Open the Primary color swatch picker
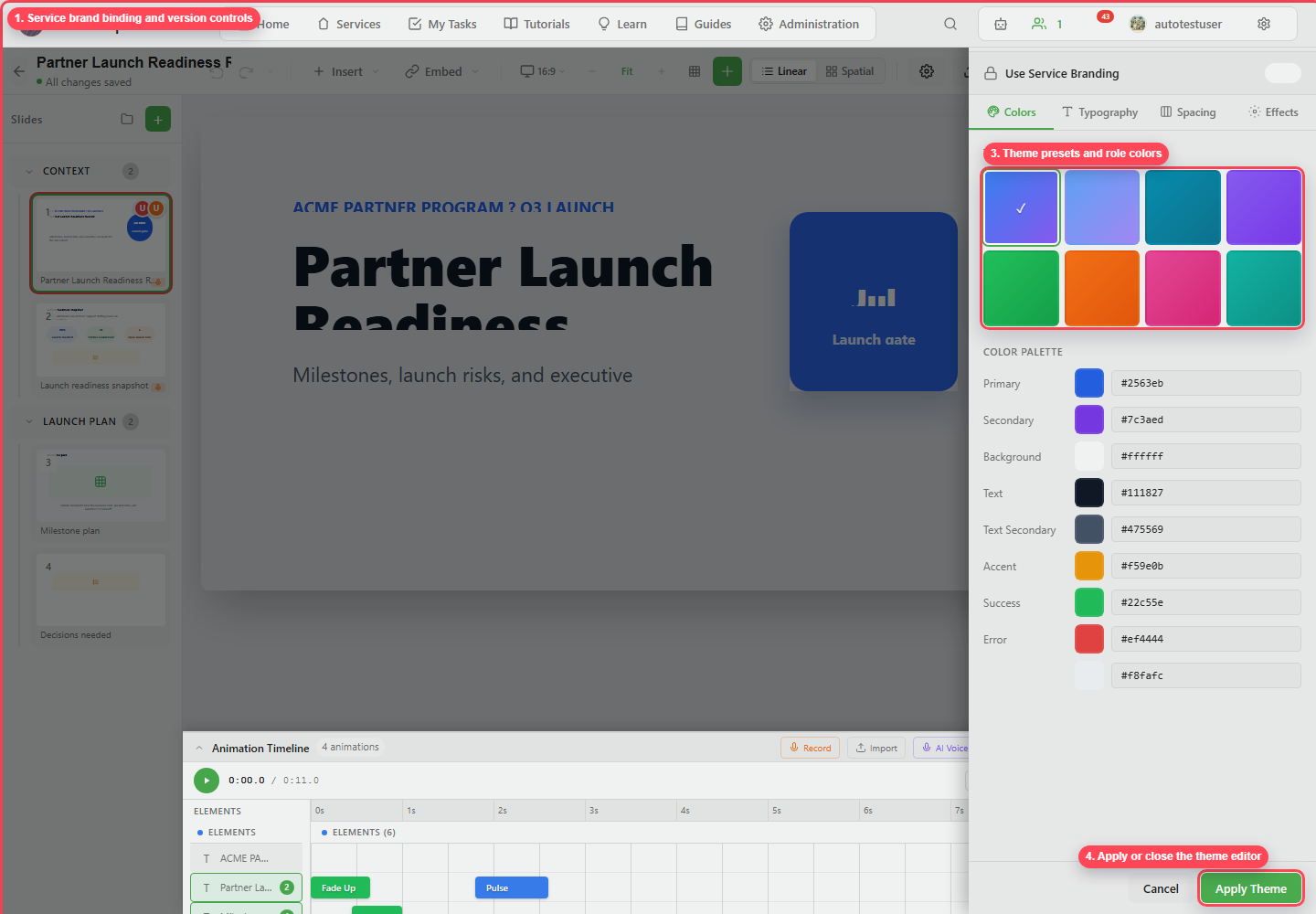Viewport: 1316px width, 914px height. [x=1089, y=383]
